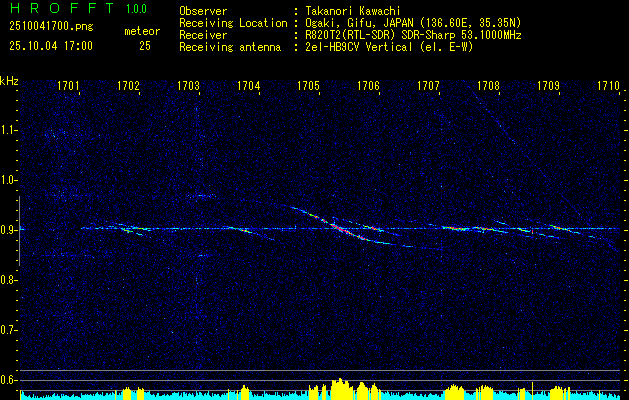Click the meteor echo trace near 1704
Image resolution: width=629 pixels, height=400 pixels.
click(x=250, y=233)
